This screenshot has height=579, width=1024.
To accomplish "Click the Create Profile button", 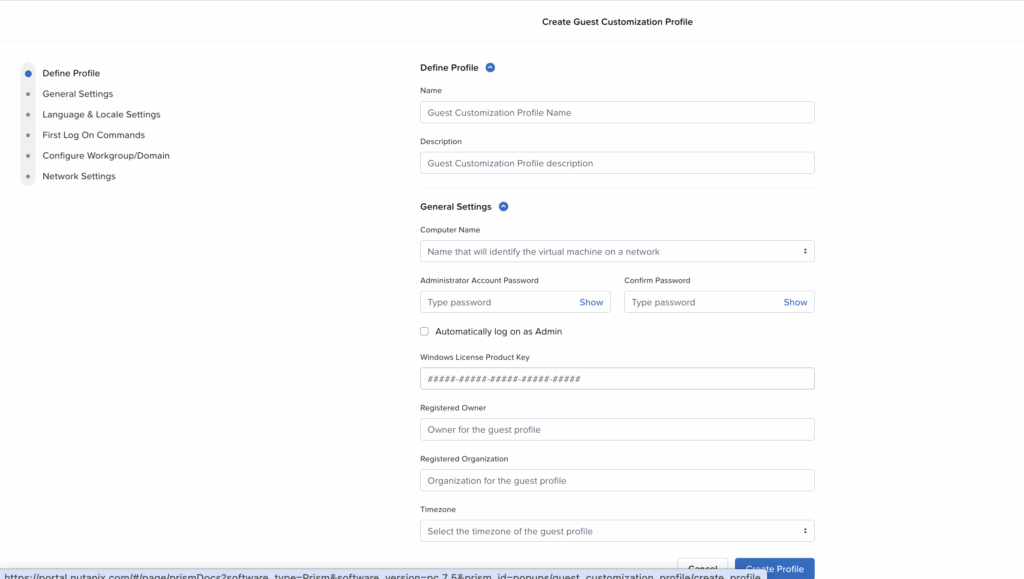I will [x=773, y=568].
